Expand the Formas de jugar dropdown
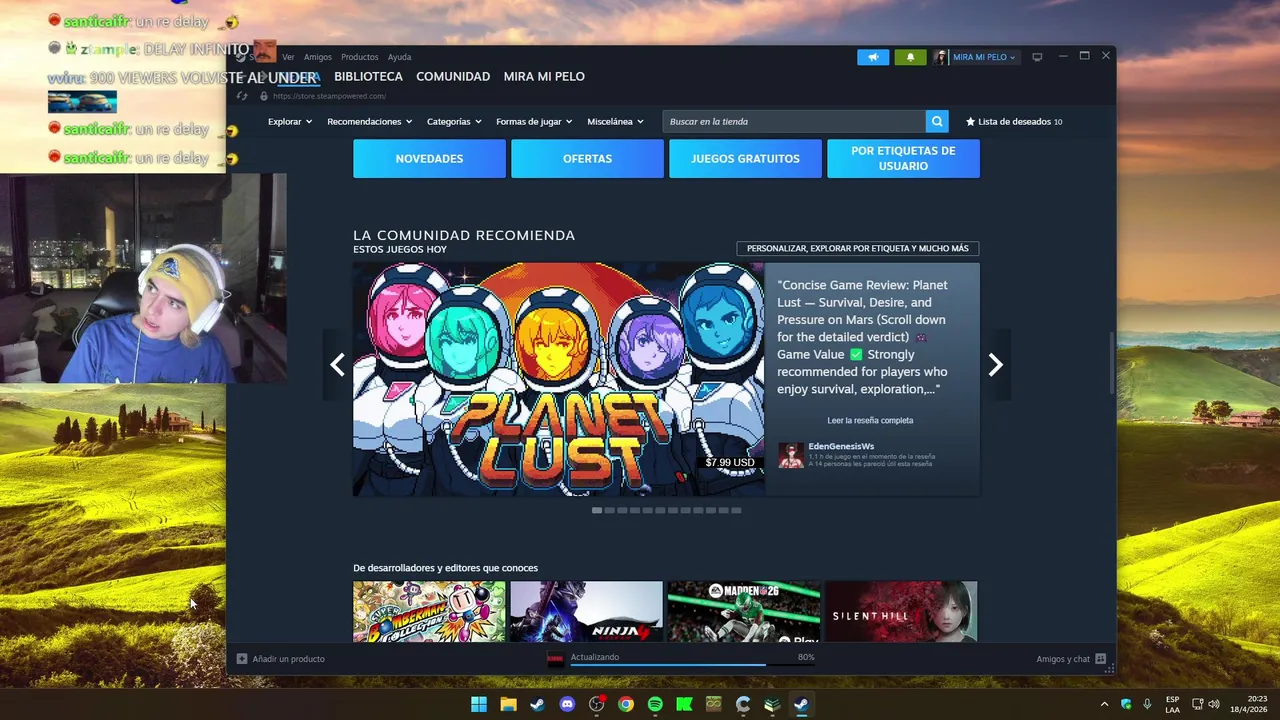This screenshot has height=720, width=1280. click(x=534, y=121)
